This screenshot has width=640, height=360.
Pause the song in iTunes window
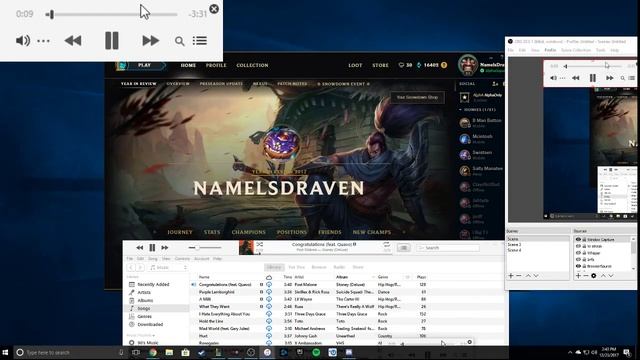point(152,248)
